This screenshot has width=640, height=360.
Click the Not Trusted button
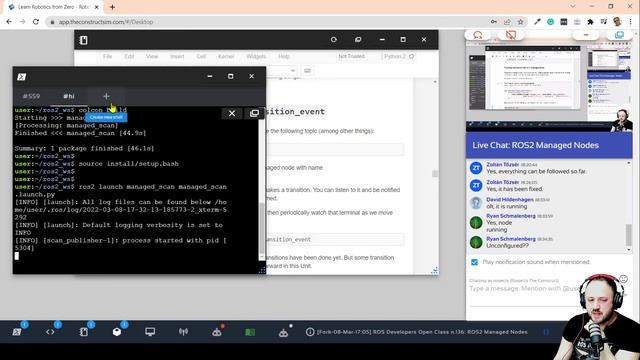click(x=351, y=56)
